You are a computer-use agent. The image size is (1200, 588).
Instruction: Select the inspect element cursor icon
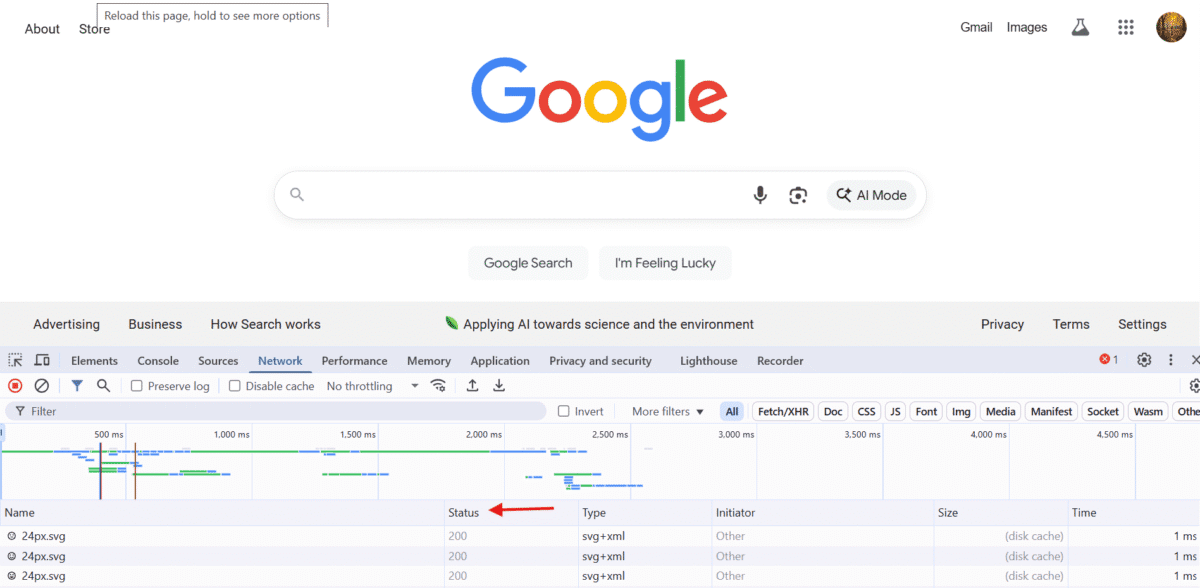point(14,360)
